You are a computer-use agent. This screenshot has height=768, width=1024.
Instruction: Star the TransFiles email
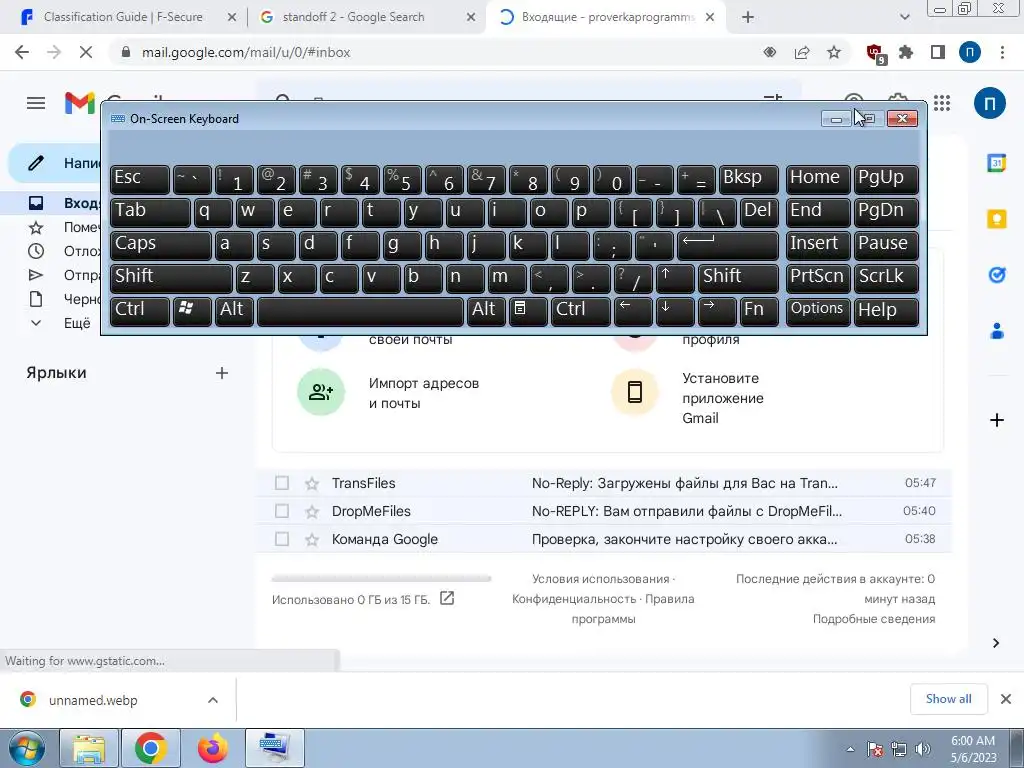pyautogui.click(x=312, y=484)
